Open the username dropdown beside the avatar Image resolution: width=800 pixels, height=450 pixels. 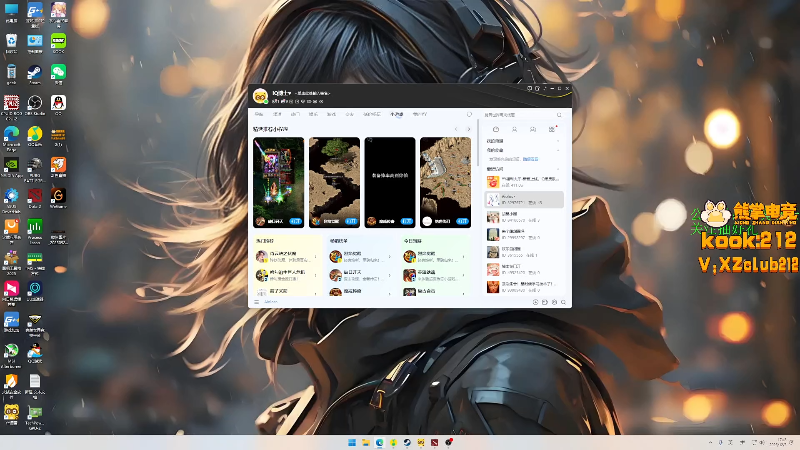click(x=282, y=93)
